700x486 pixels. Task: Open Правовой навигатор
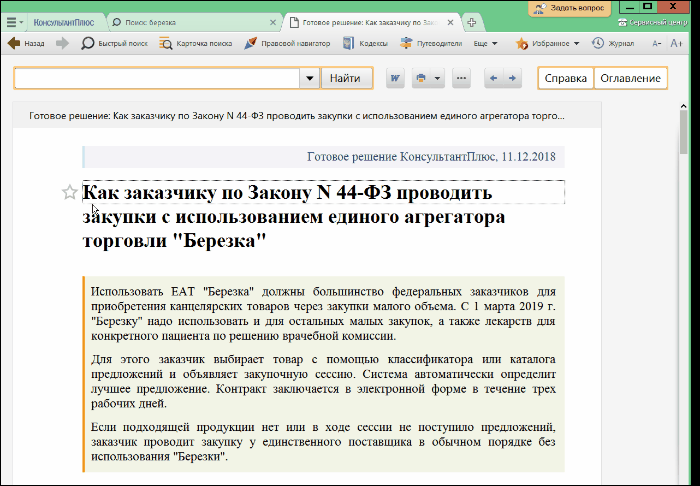point(287,43)
